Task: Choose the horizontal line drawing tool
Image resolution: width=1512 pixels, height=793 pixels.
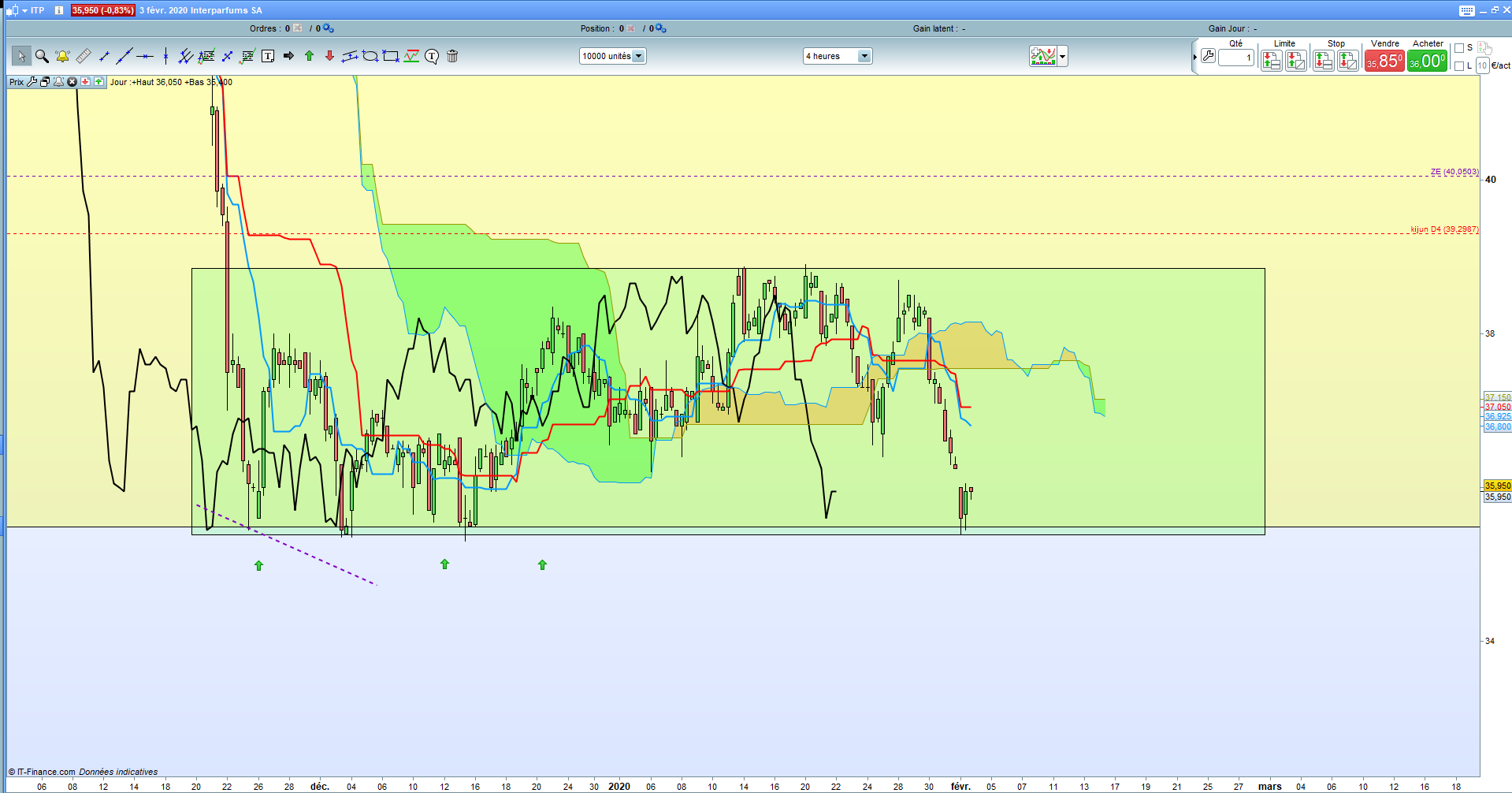Action: 144,56
